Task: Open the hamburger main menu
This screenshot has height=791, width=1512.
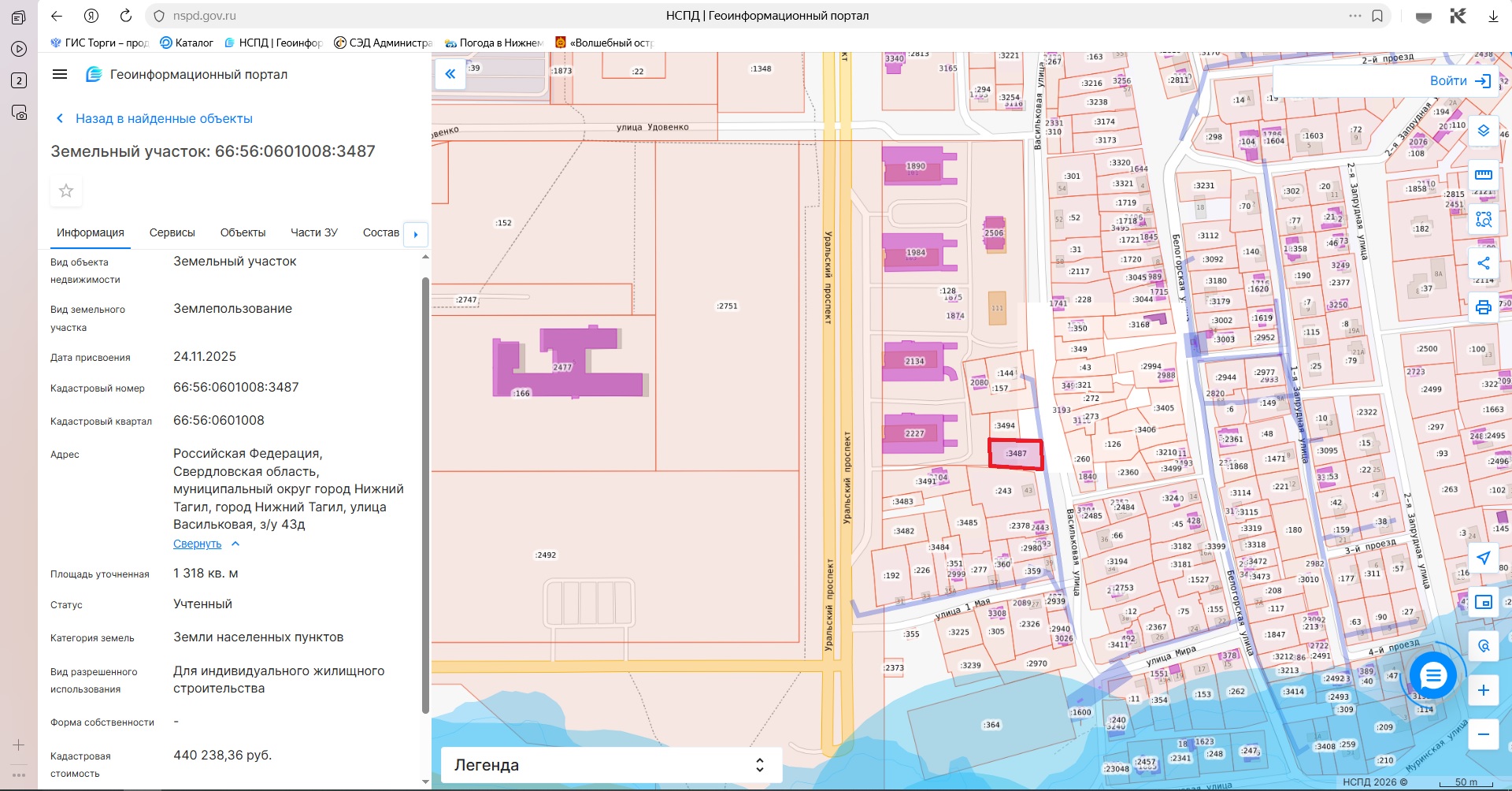Action: 60,74
